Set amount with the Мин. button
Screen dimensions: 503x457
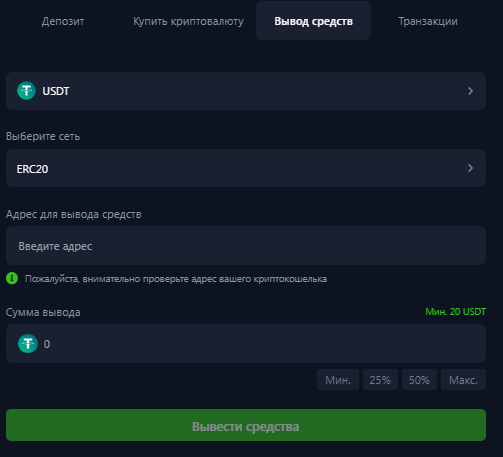(338, 380)
